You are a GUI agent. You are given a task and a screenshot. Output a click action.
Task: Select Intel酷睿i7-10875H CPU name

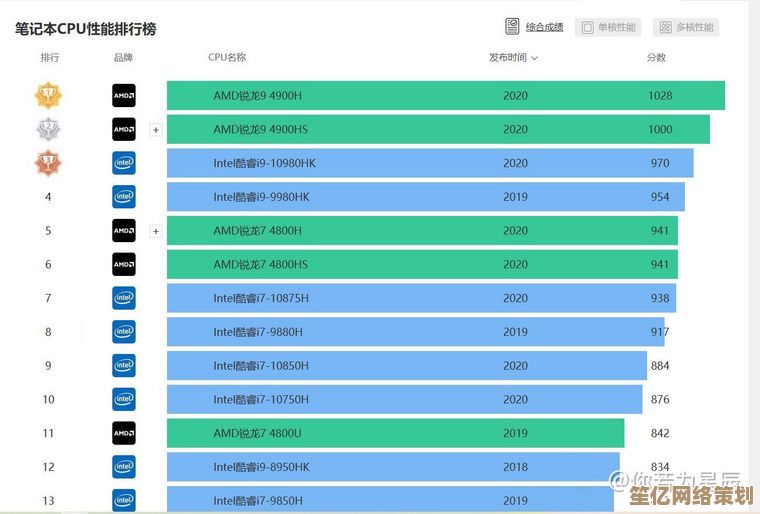click(261, 298)
